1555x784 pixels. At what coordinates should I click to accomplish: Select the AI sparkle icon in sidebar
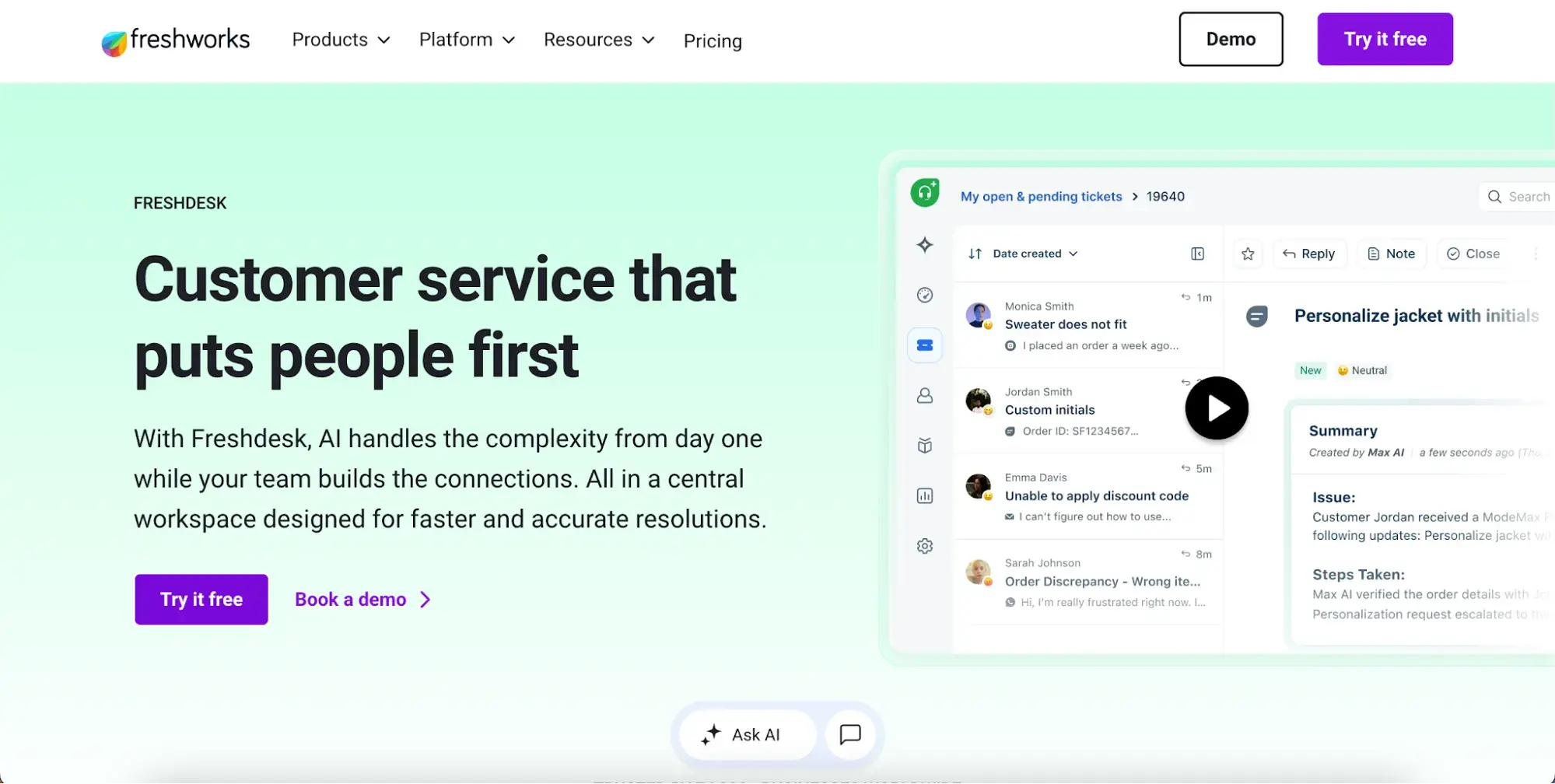(x=925, y=245)
